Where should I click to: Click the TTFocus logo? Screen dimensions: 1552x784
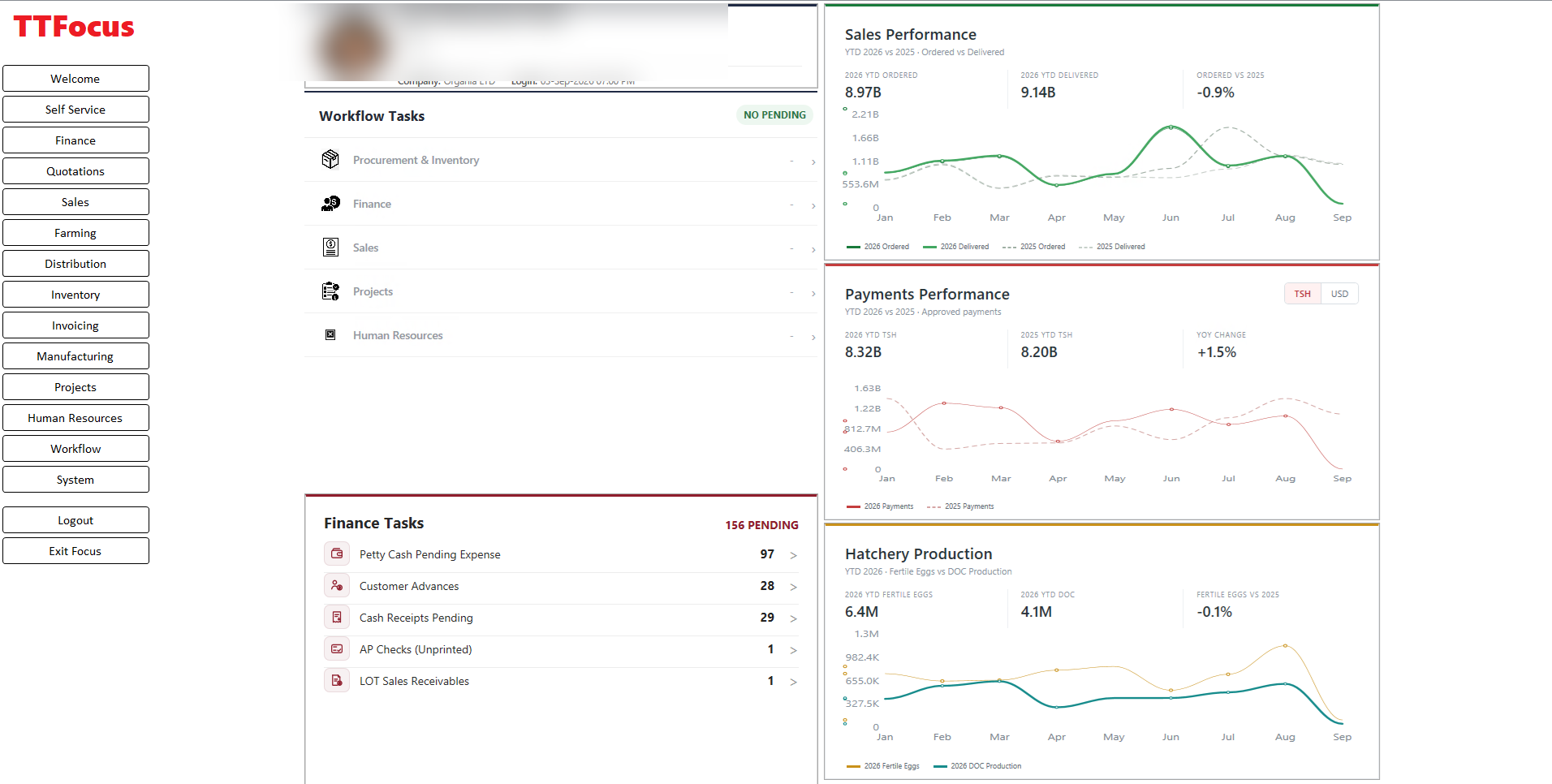click(74, 27)
